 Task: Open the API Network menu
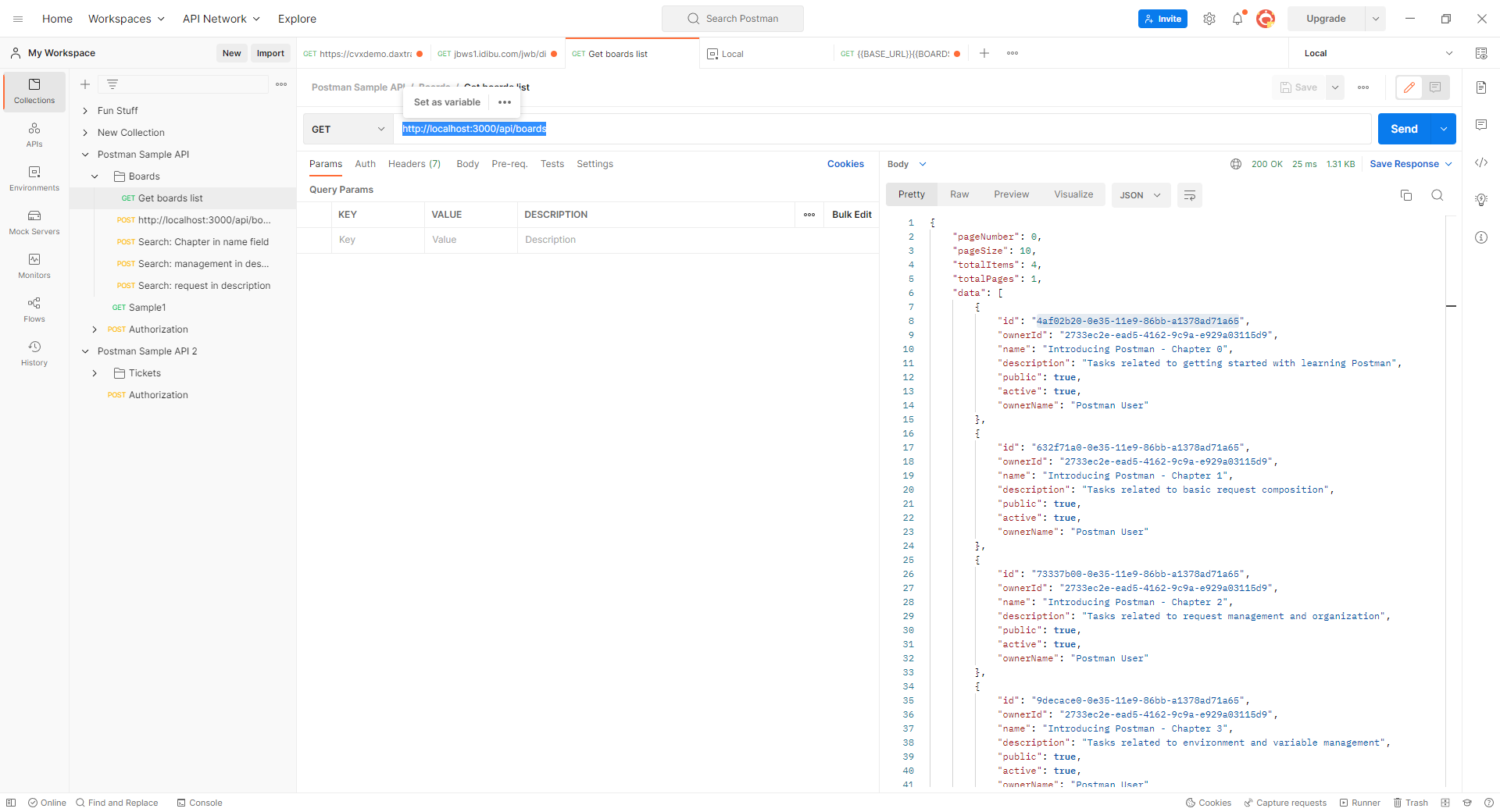(x=221, y=19)
